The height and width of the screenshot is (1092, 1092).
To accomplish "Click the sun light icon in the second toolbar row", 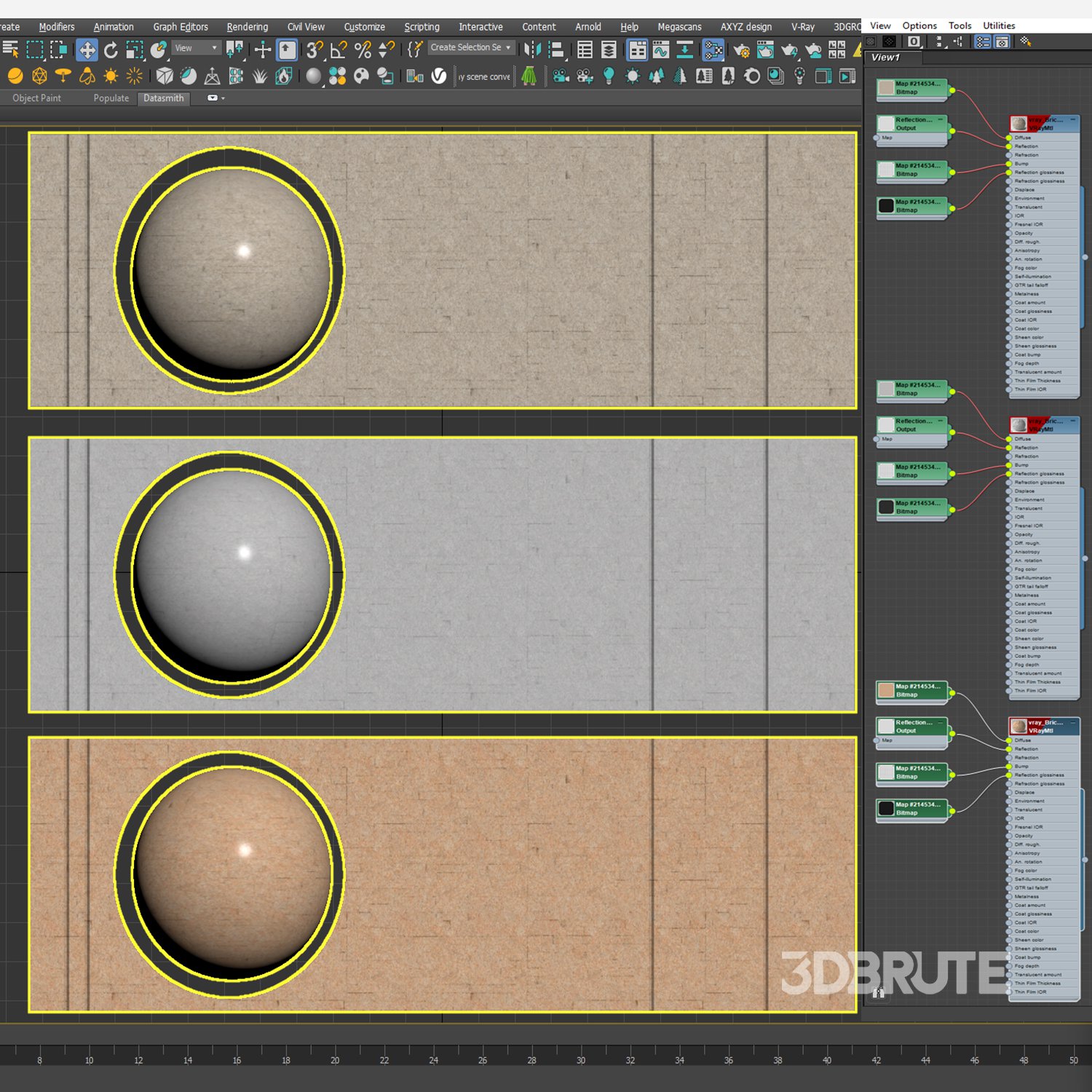I will point(111,76).
